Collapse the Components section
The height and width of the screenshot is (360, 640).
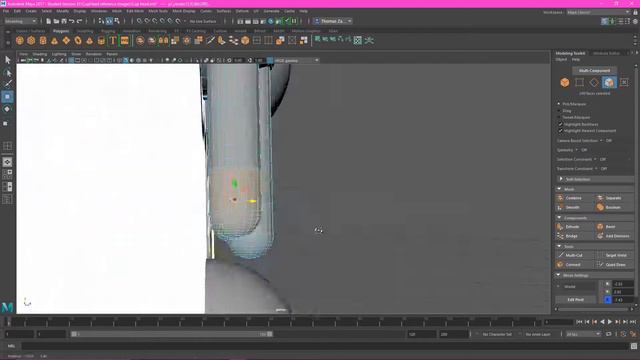click(559, 218)
